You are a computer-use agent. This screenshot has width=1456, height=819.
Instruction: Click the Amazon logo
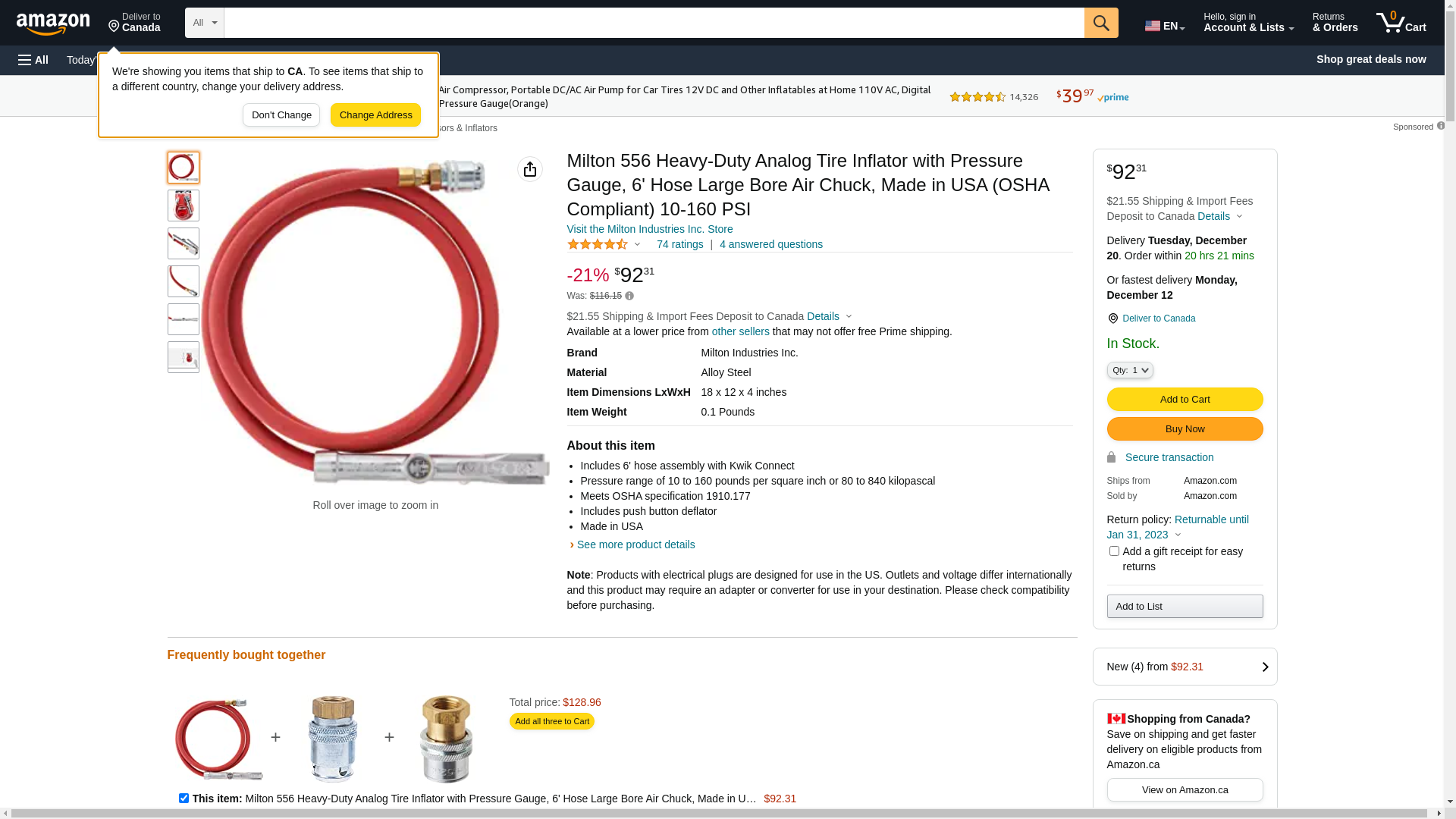[53, 24]
